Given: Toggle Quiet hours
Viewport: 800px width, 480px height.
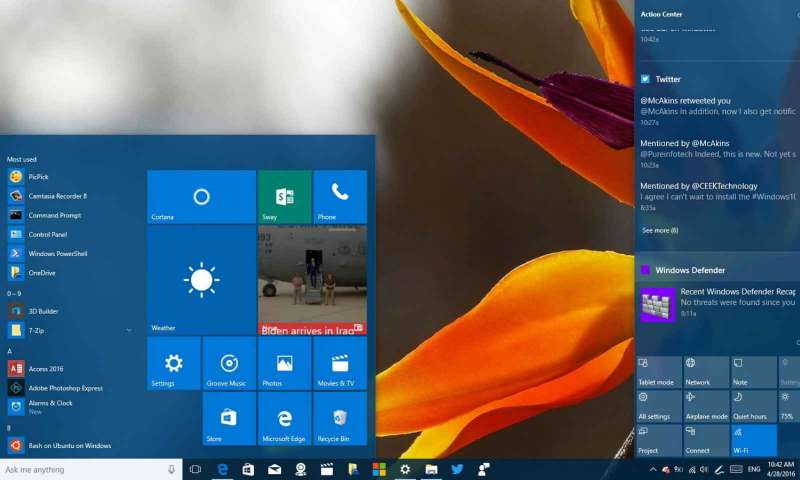Looking at the screenshot, I should tap(754, 406).
